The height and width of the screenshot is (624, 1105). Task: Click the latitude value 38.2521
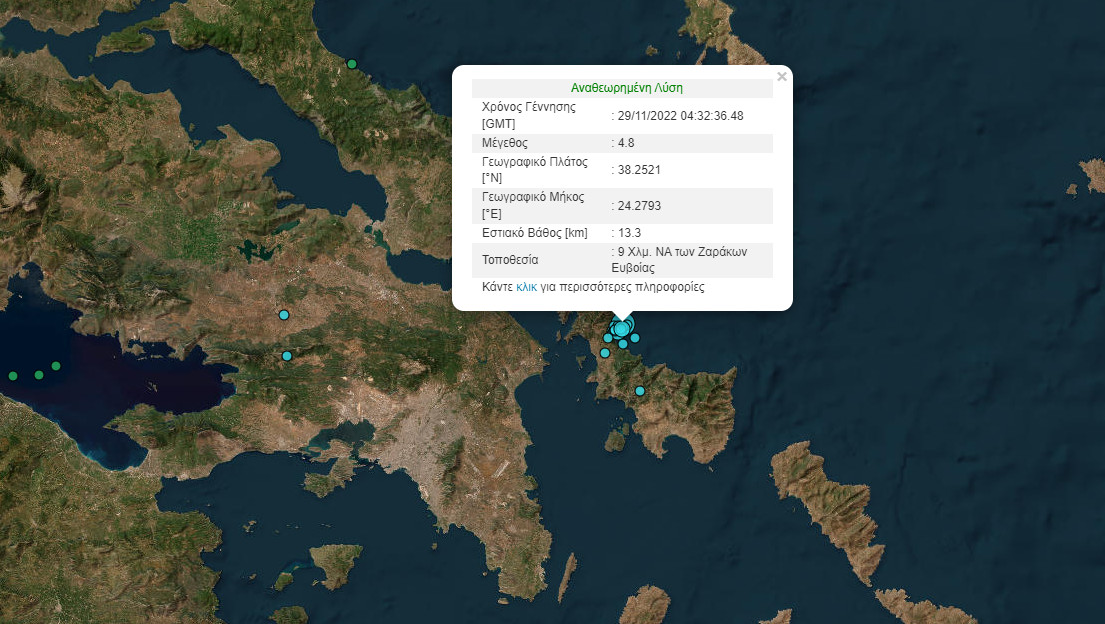pyautogui.click(x=640, y=170)
